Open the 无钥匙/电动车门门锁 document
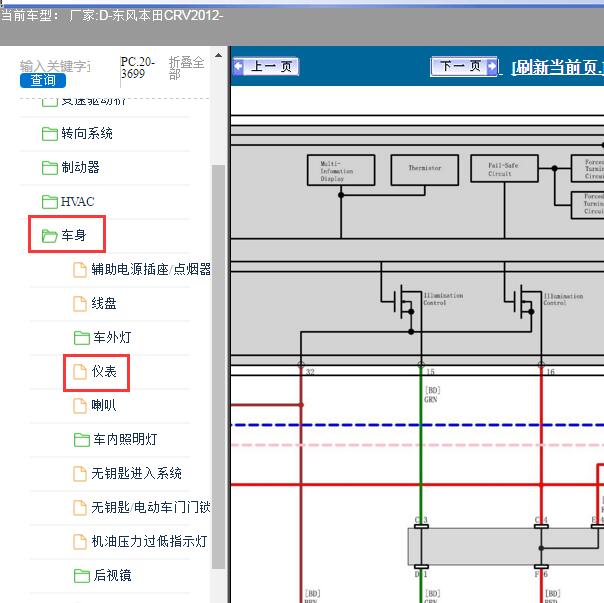This screenshot has height=603, width=604. [x=151, y=507]
